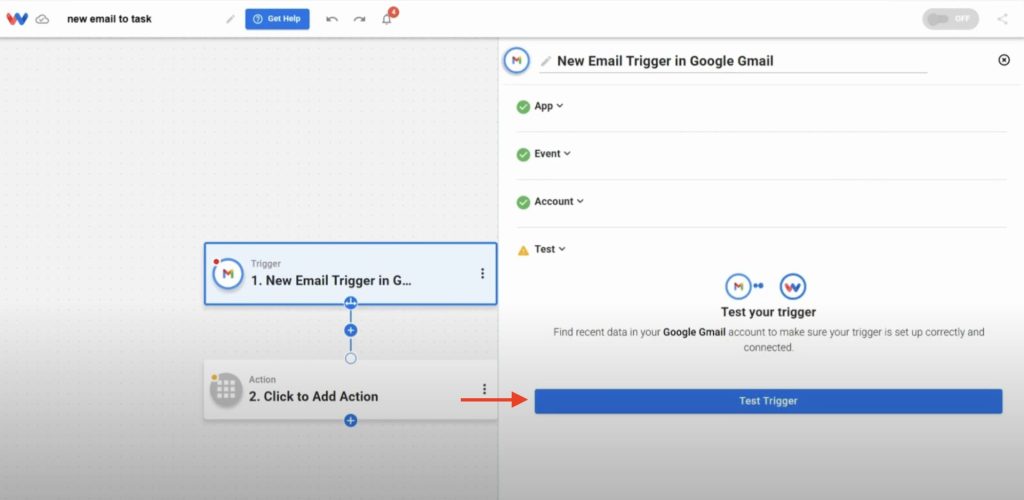Screen dimensions: 1024x500
Task: Open the action step three-dot menu
Action: pyautogui.click(x=484, y=389)
